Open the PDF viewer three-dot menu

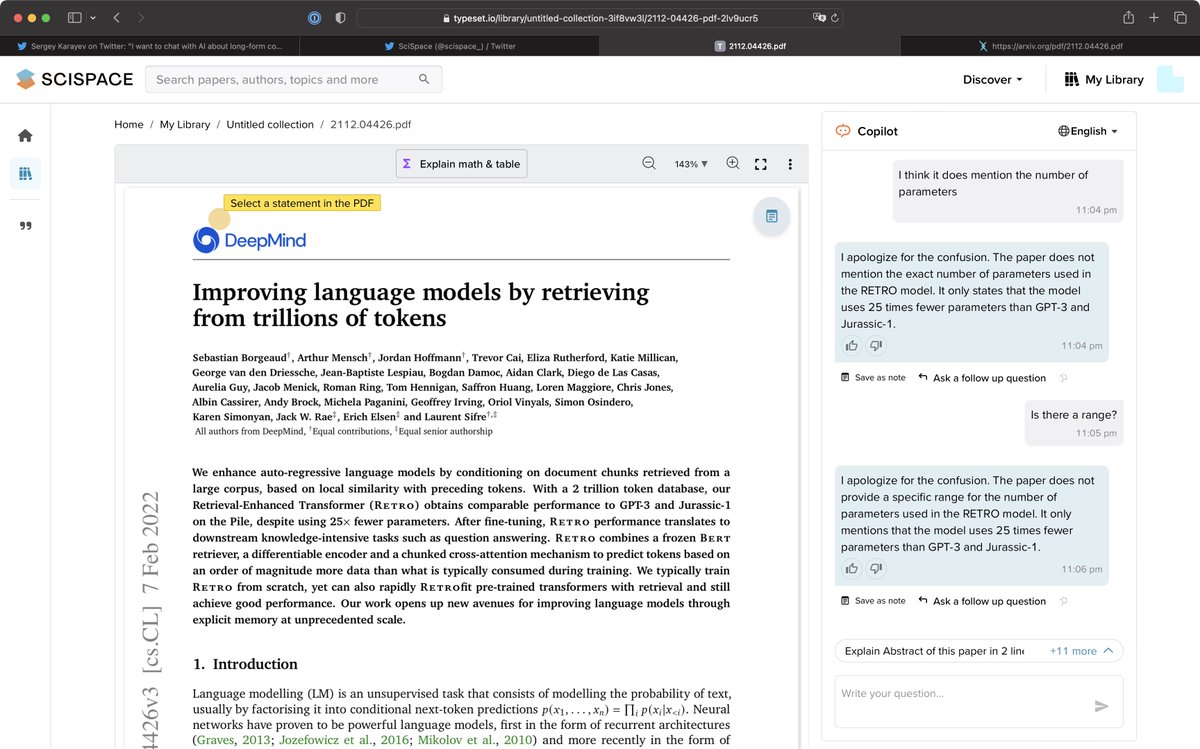pyautogui.click(x=790, y=164)
